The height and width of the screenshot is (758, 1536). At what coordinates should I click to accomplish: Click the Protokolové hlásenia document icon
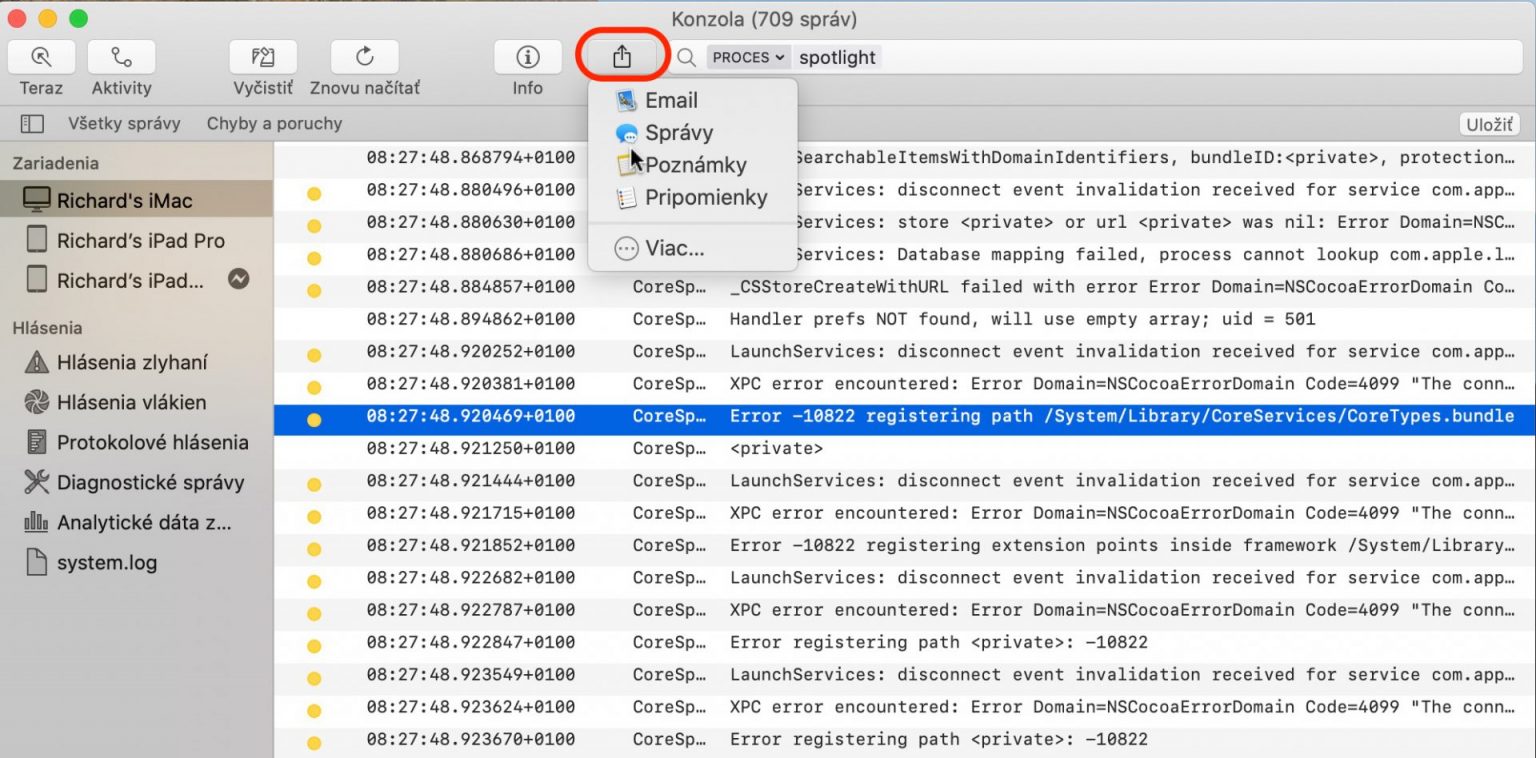point(37,442)
